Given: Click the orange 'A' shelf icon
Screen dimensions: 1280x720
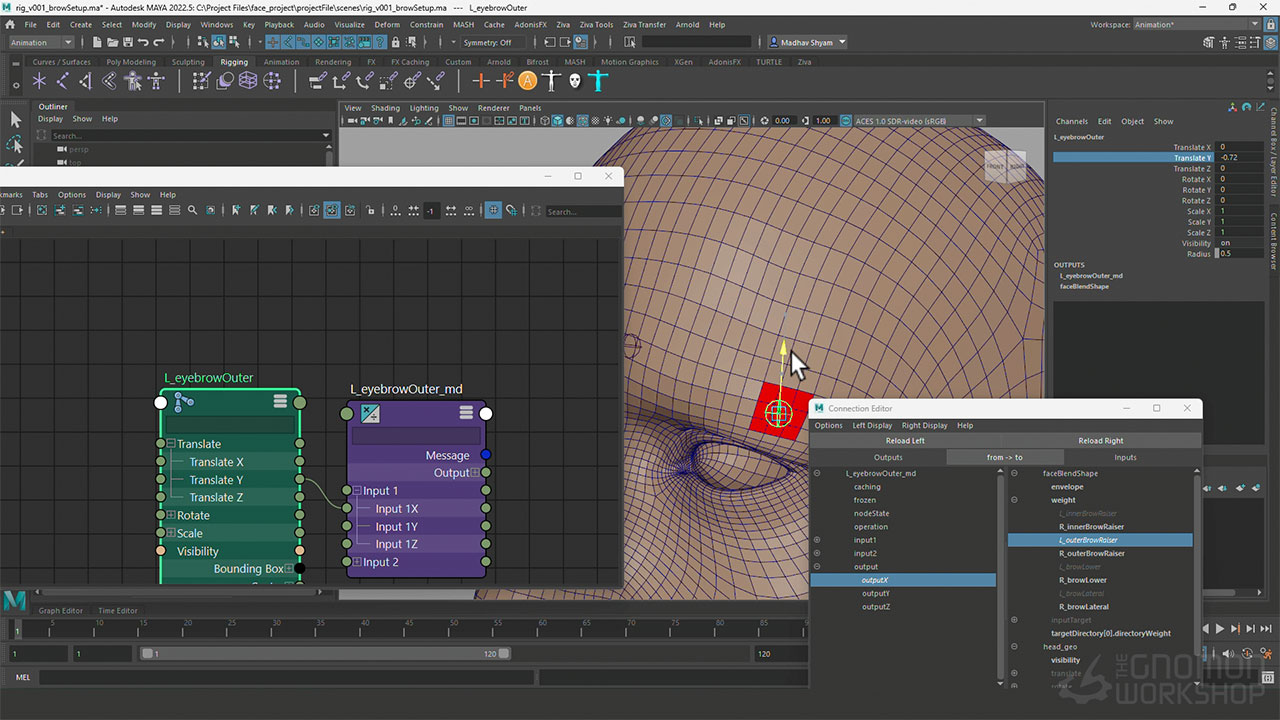Looking at the screenshot, I should click(527, 81).
